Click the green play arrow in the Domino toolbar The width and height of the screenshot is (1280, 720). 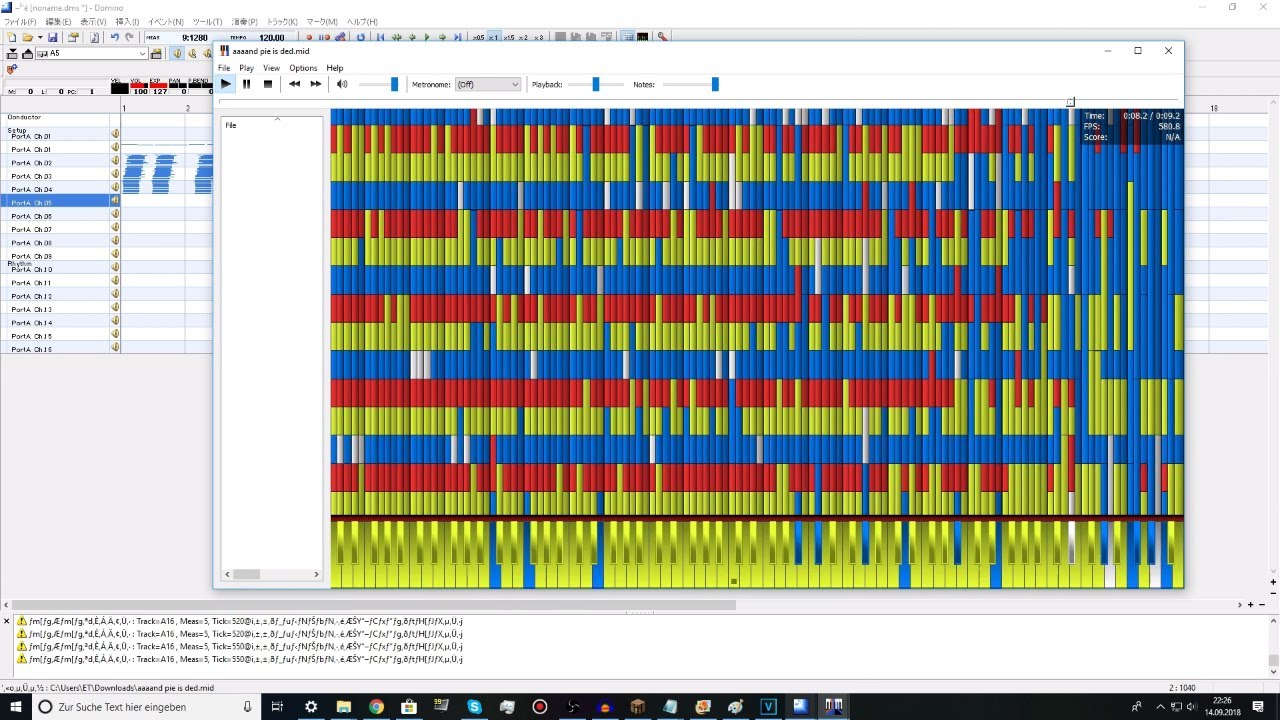(x=427, y=37)
